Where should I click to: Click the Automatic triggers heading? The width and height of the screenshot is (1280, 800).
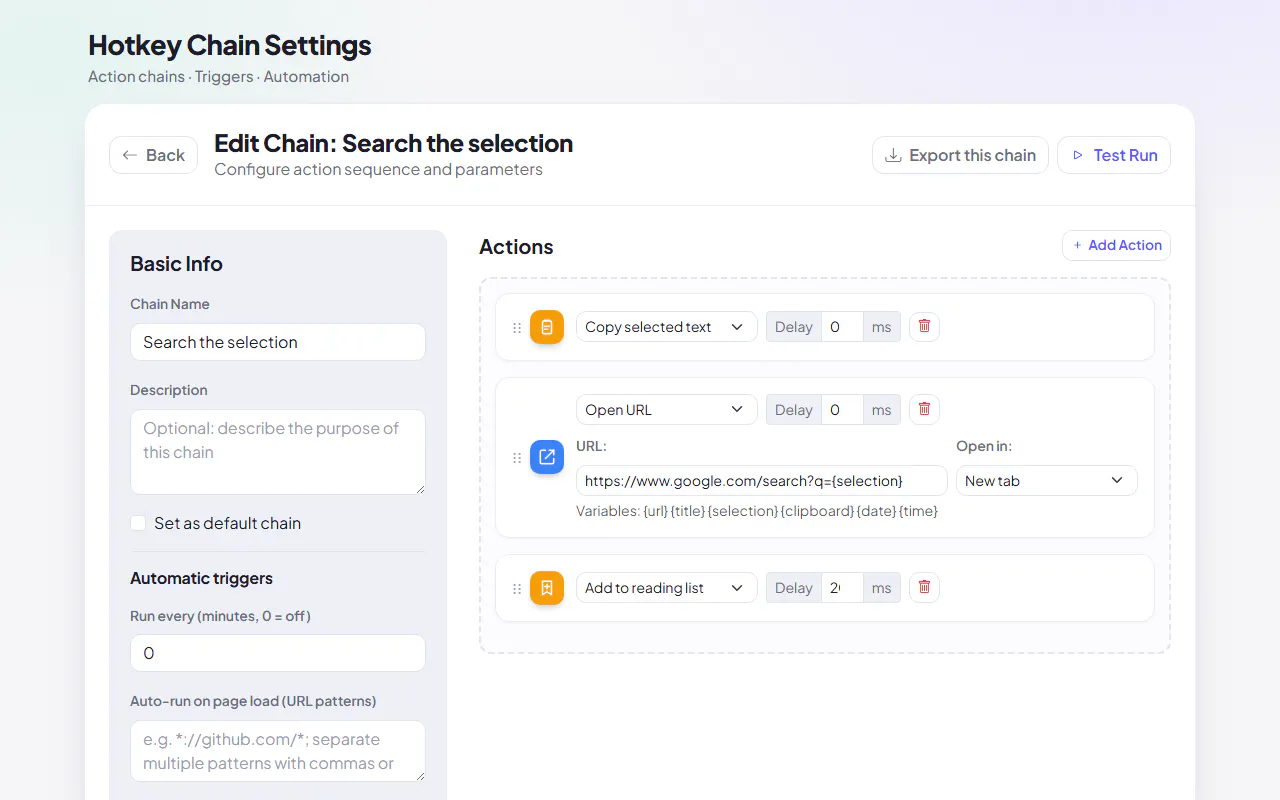201,578
